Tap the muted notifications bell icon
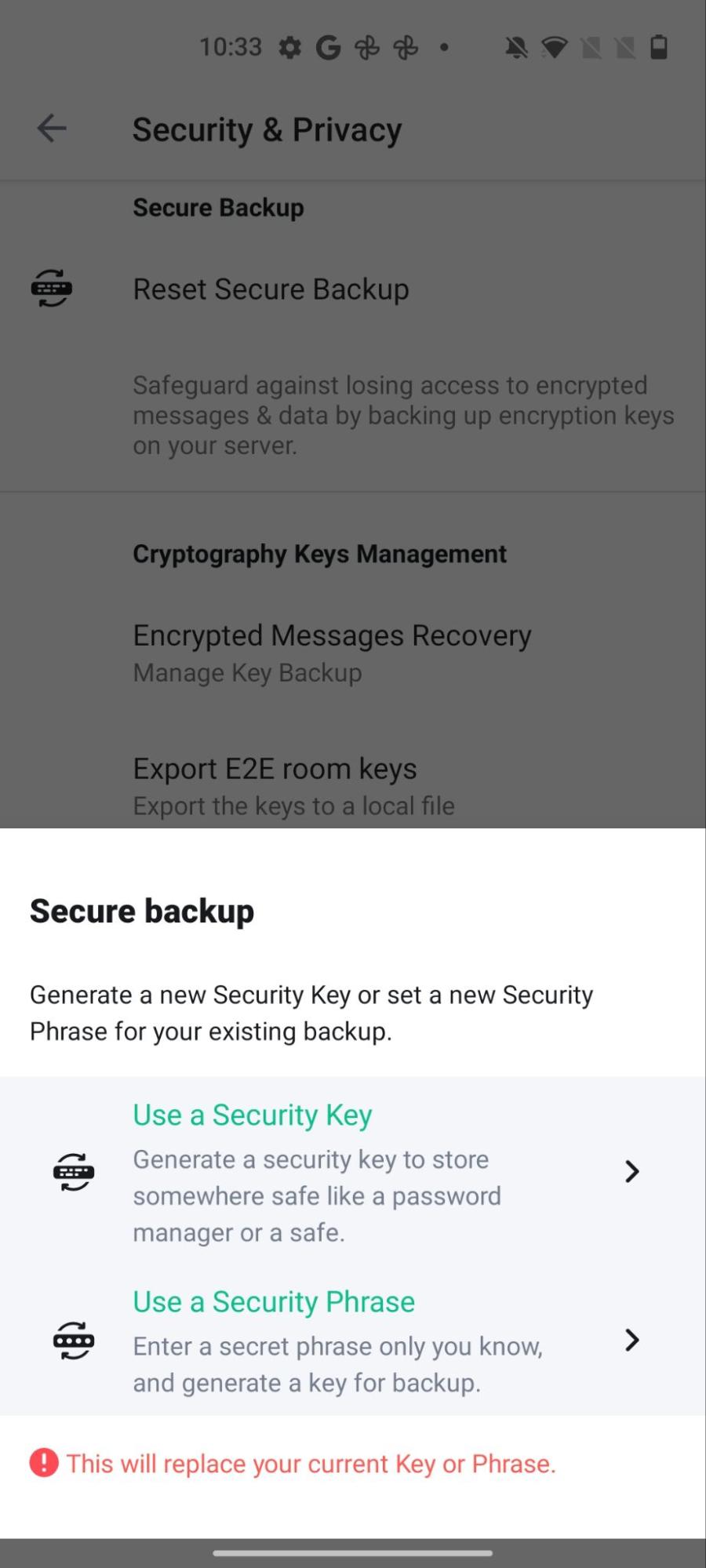This screenshot has width=706, height=1568. point(516,48)
